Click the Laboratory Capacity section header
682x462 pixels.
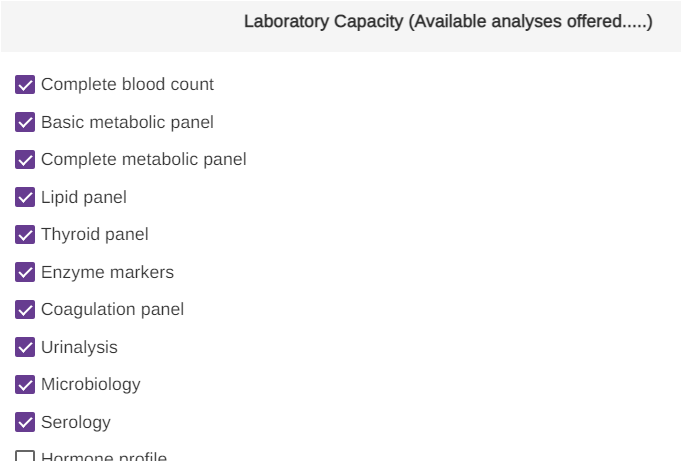(448, 22)
